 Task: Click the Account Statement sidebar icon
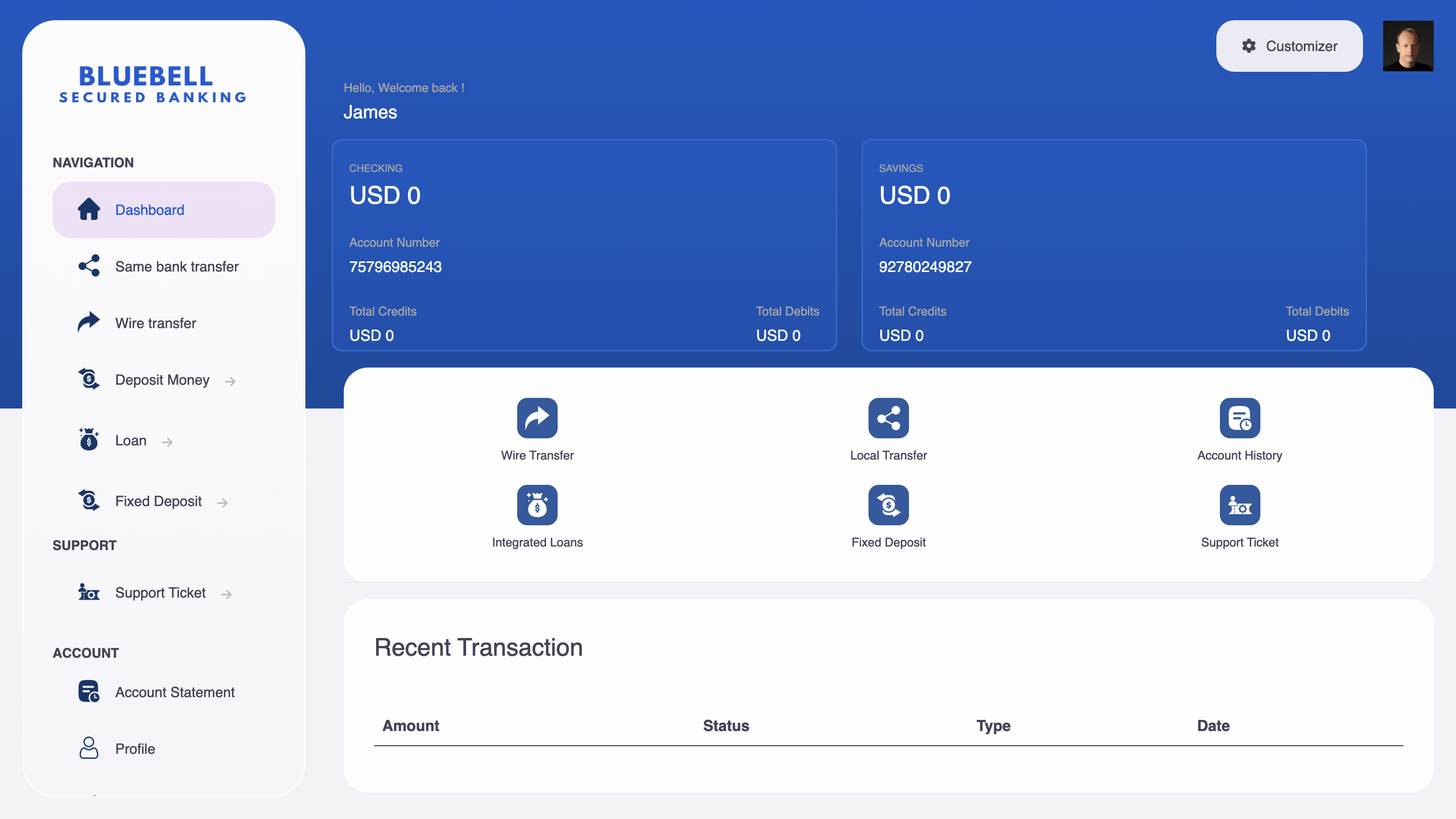pyautogui.click(x=89, y=691)
